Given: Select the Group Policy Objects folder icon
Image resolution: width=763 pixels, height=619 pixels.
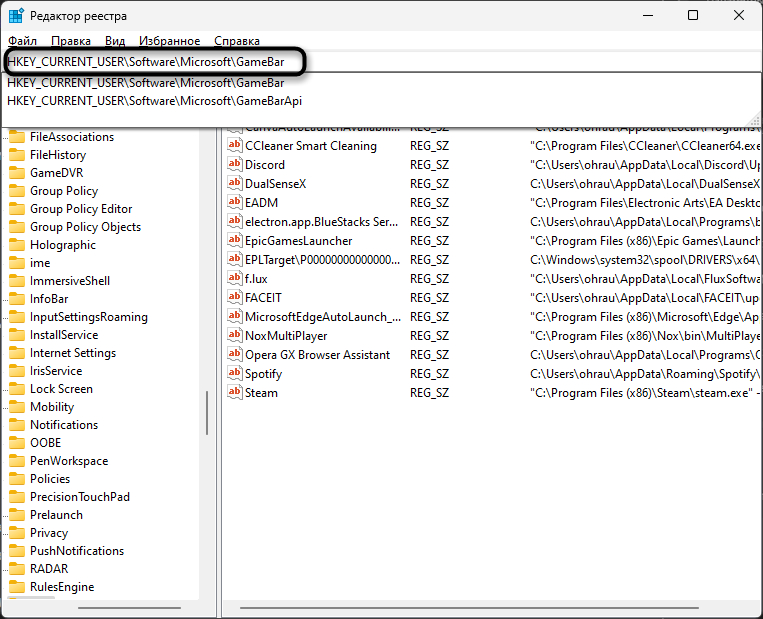Looking at the screenshot, I should pyautogui.click(x=17, y=227).
